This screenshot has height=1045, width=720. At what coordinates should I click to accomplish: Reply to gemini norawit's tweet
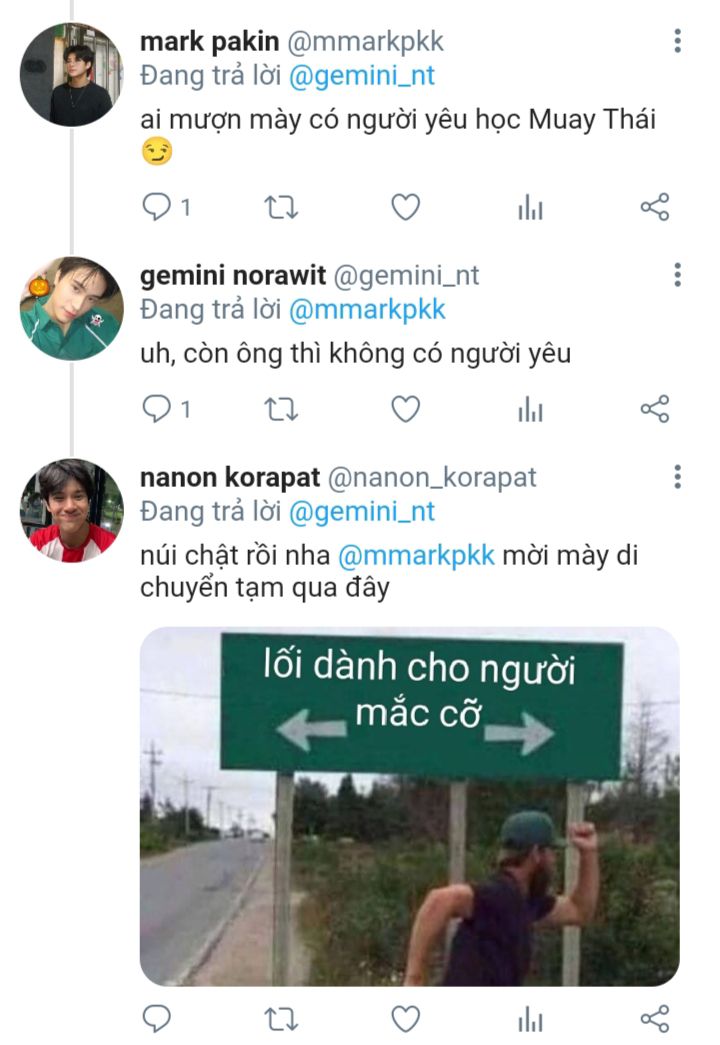point(157,408)
